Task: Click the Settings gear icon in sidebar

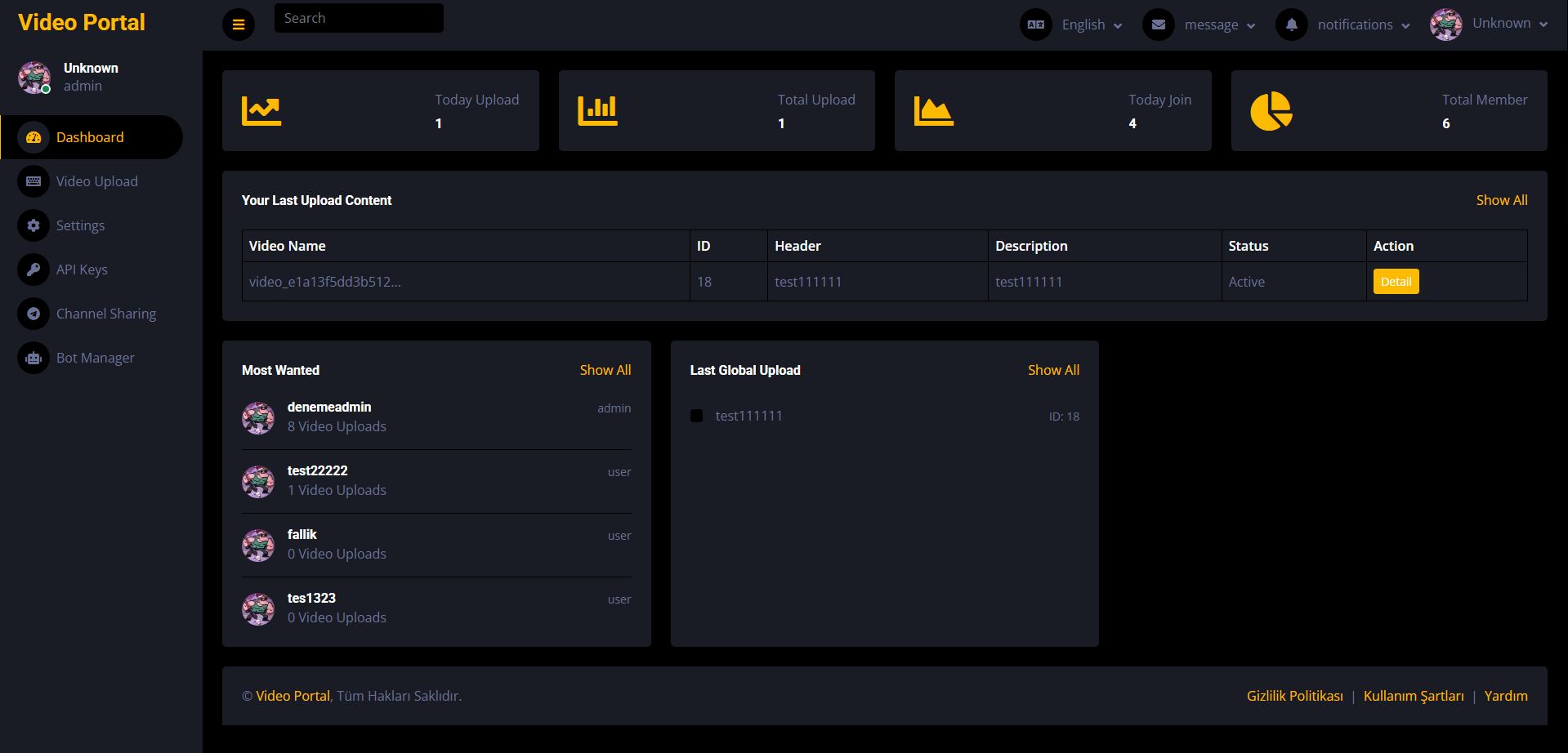Action: tap(34, 225)
